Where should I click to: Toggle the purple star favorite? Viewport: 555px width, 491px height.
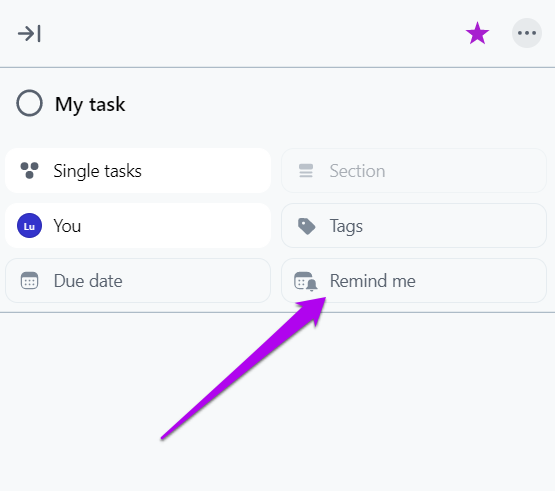[x=477, y=33]
